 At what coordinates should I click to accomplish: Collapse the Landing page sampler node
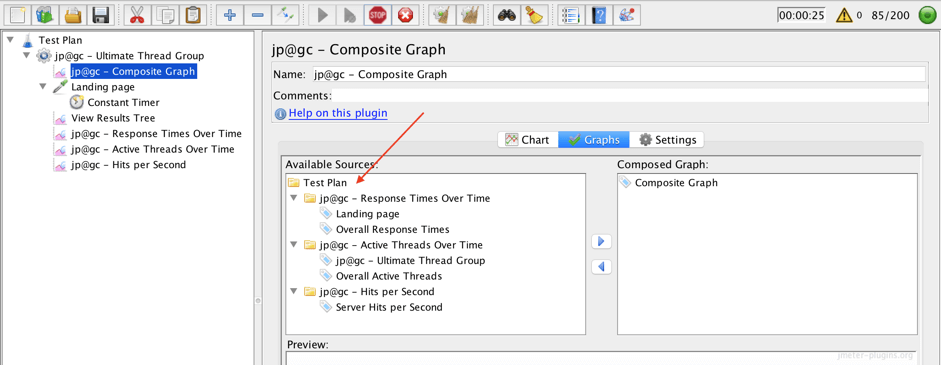pos(43,87)
